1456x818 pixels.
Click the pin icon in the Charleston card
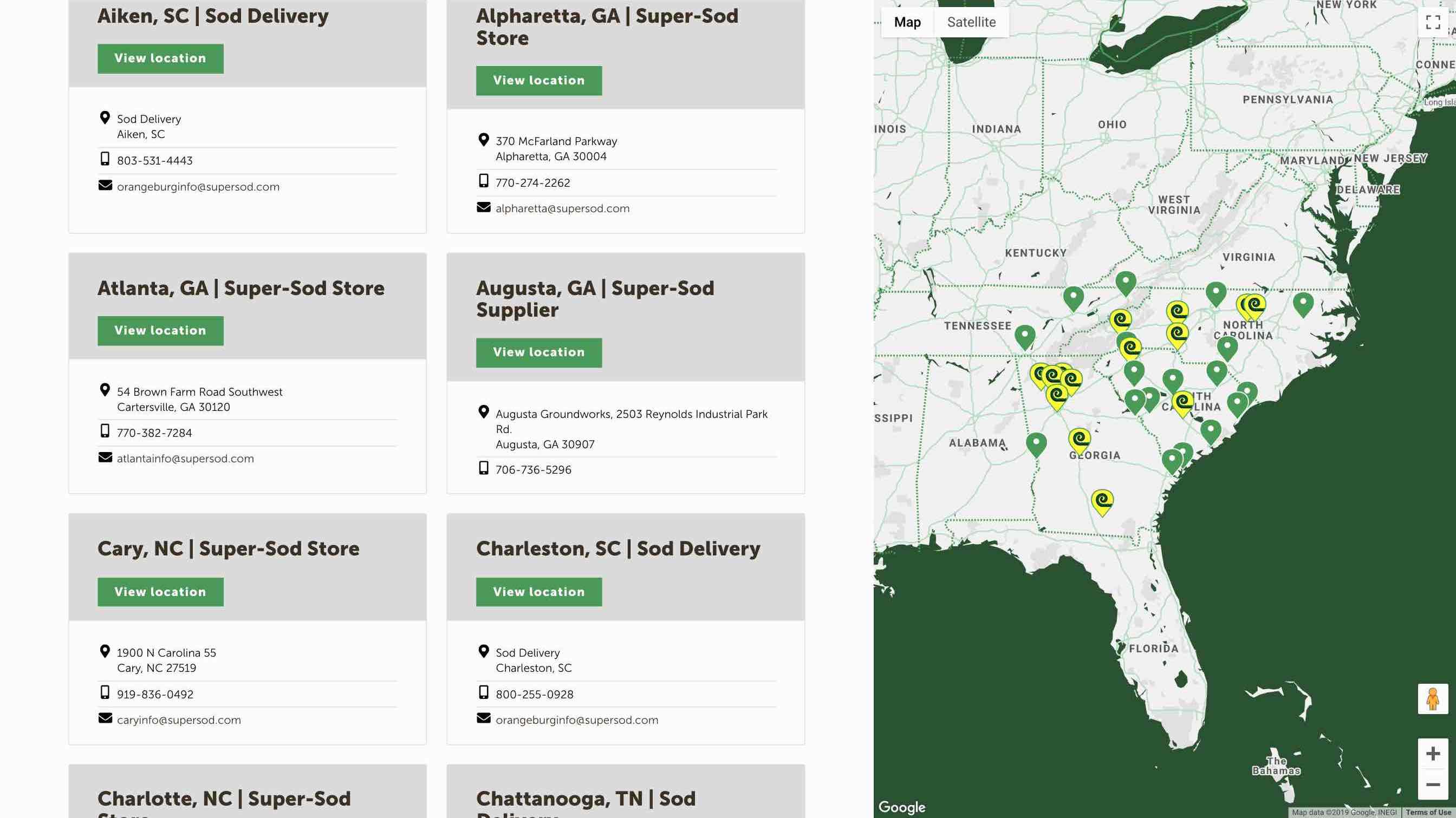483,651
